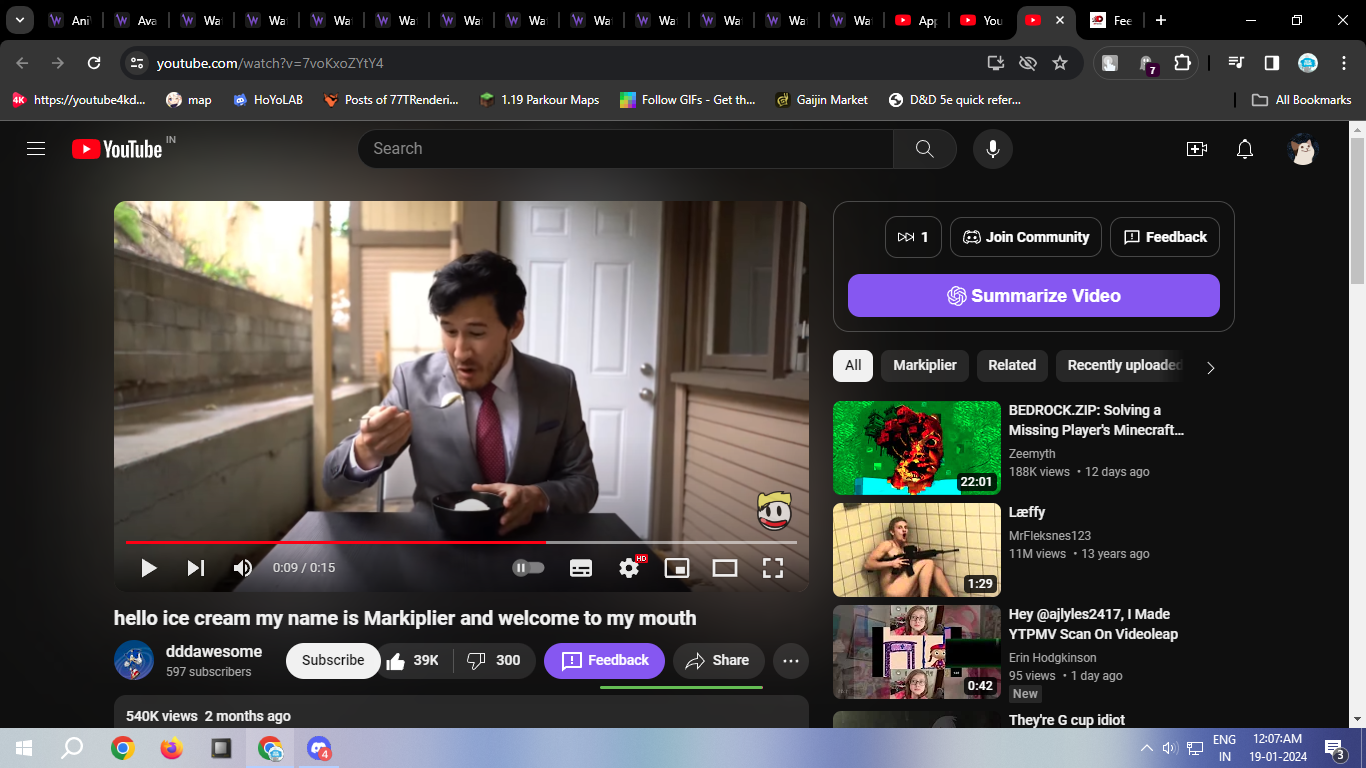Click the Join Community button
The height and width of the screenshot is (768, 1366).
click(x=1026, y=237)
